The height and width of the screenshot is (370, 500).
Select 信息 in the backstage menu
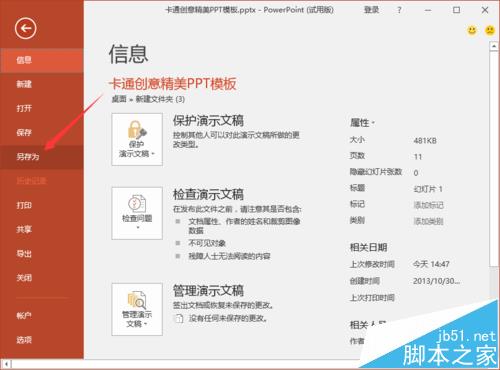[x=42, y=60]
